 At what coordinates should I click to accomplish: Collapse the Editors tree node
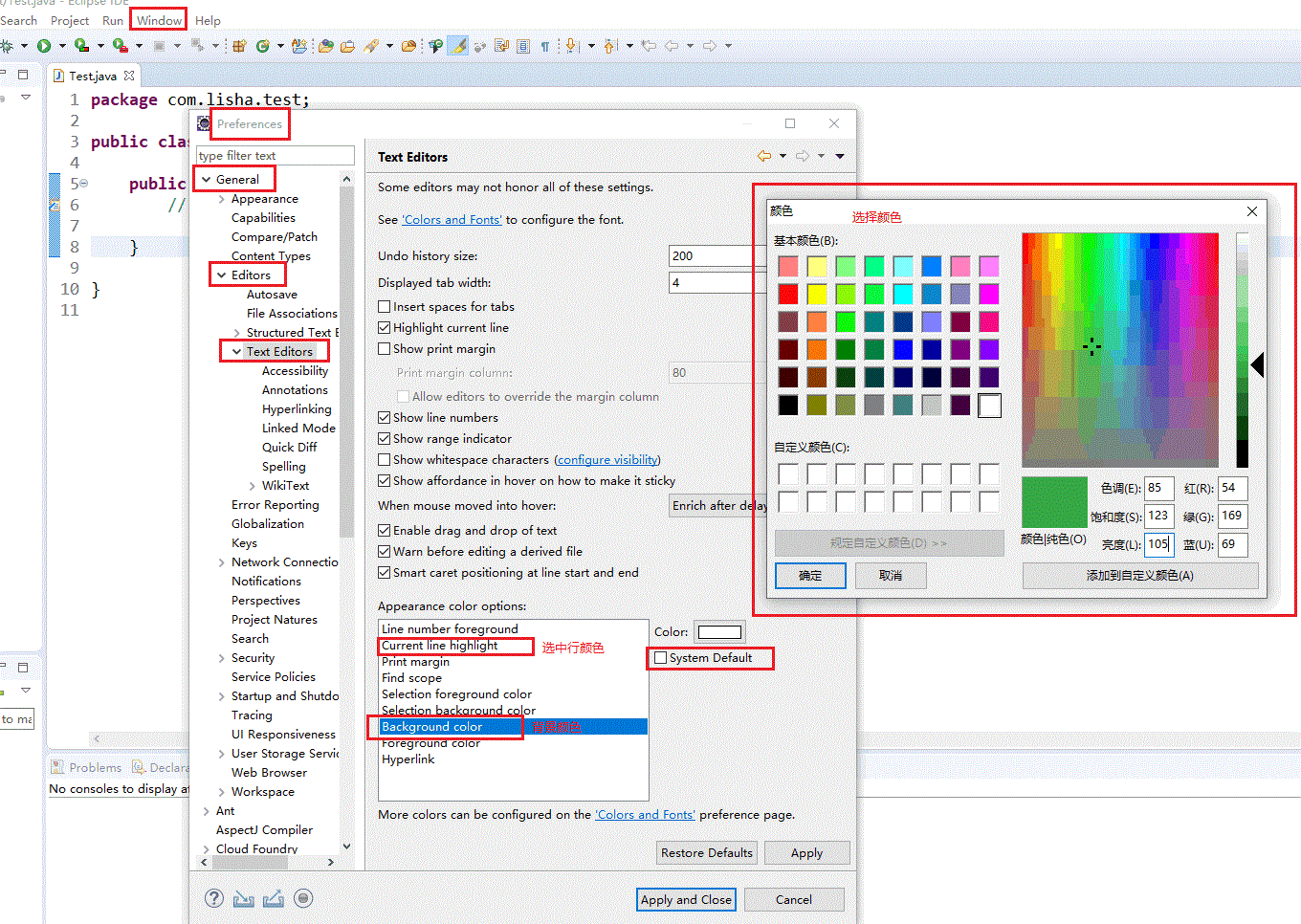coord(221,275)
